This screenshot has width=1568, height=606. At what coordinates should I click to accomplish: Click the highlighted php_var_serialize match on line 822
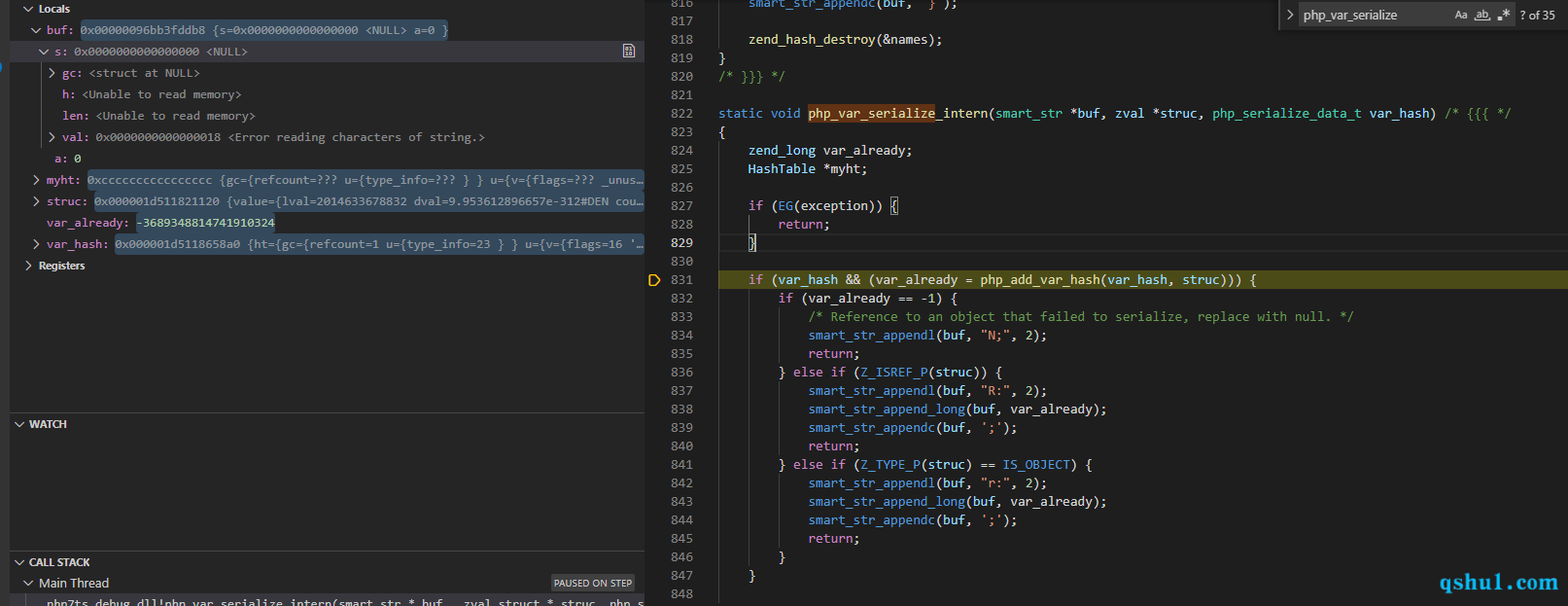coord(871,114)
